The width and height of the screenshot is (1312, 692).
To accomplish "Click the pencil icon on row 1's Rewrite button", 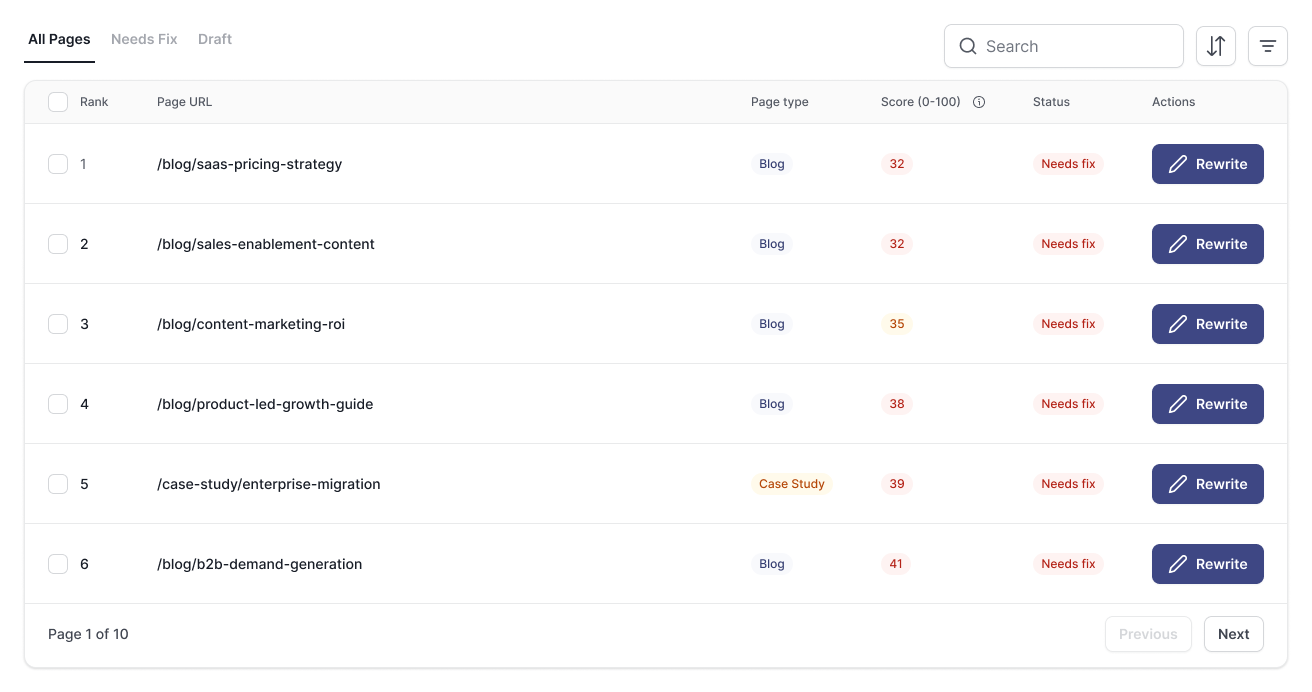I will [1178, 163].
